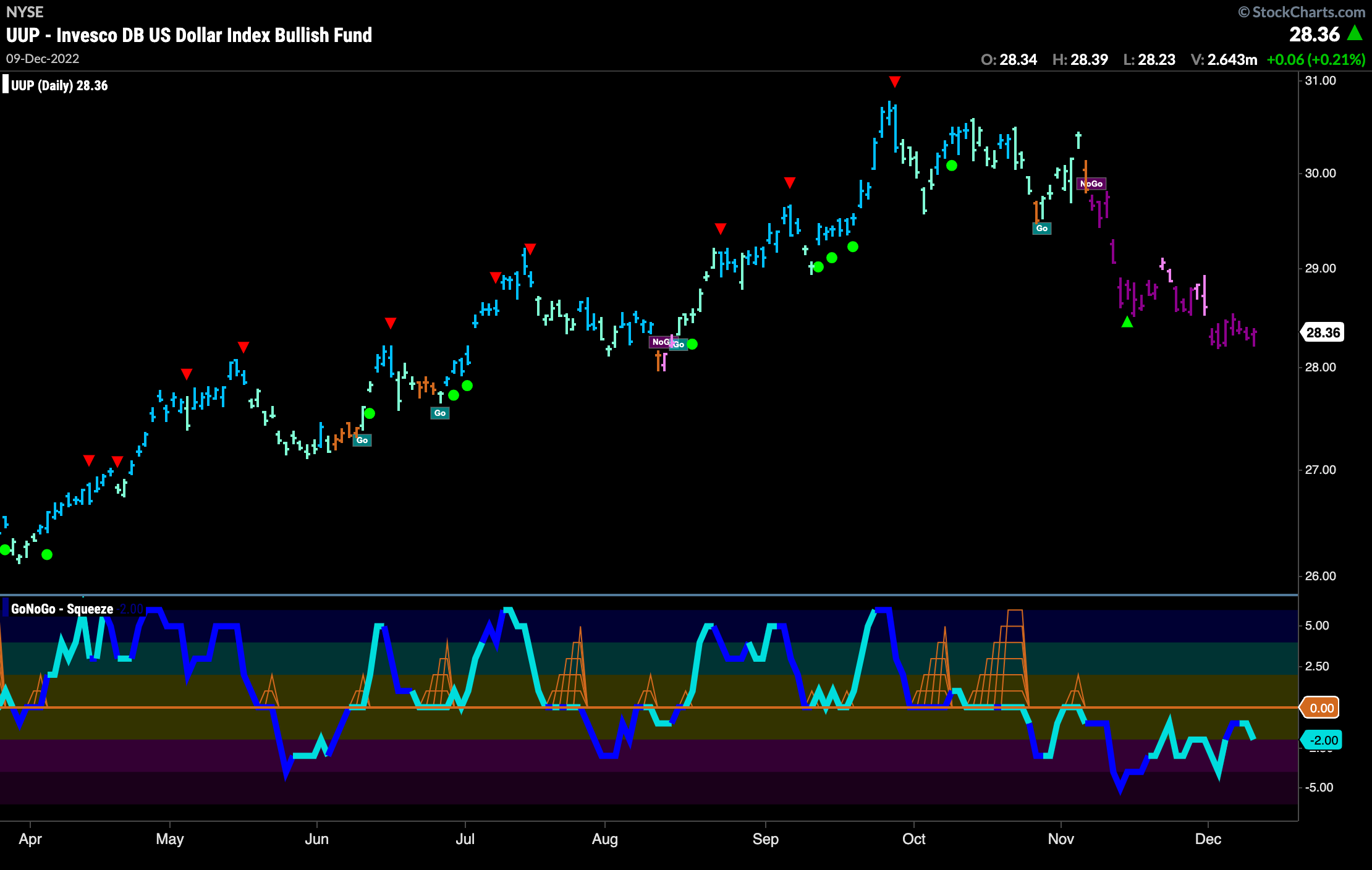Select the Go flag in late October

click(x=1042, y=228)
